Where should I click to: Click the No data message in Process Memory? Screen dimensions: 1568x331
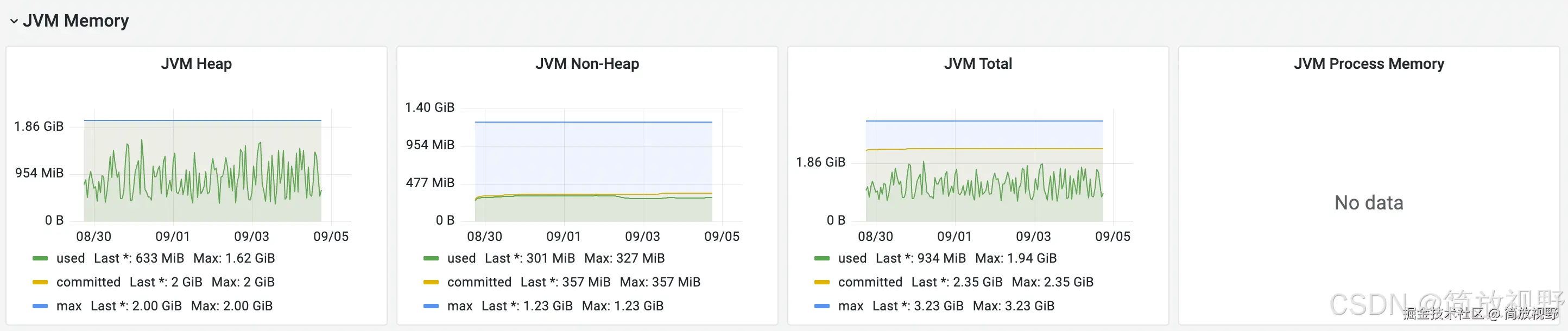(1368, 202)
